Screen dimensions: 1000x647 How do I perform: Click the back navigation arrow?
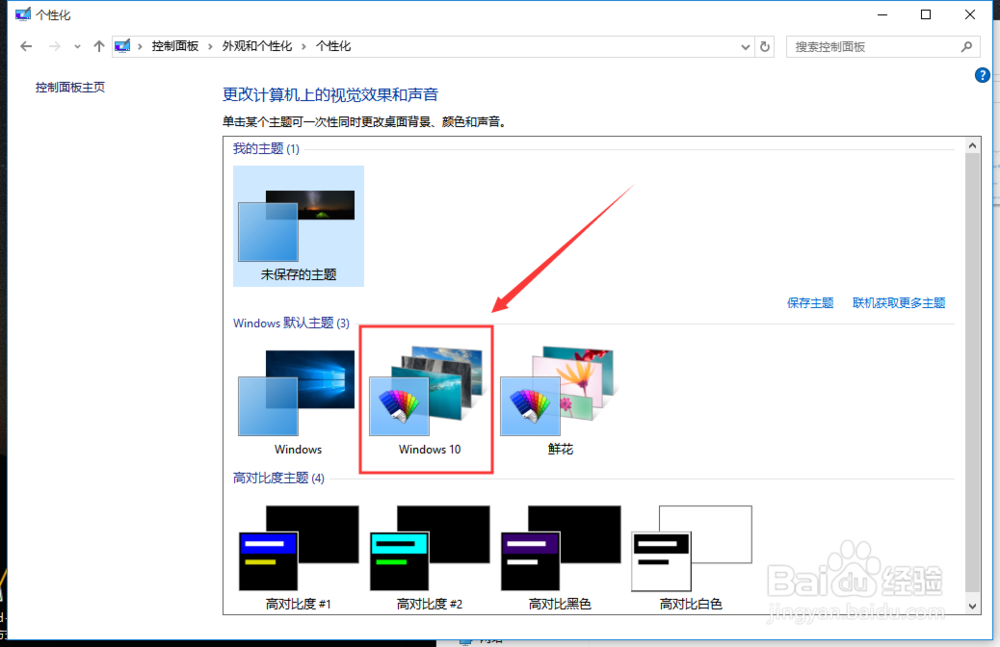24,46
